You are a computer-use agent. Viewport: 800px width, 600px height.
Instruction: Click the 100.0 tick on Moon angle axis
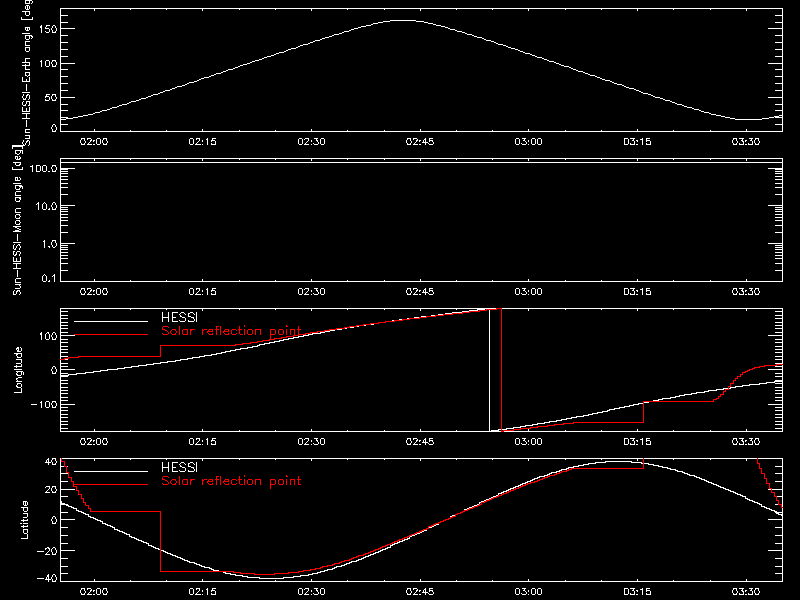(x=43, y=168)
